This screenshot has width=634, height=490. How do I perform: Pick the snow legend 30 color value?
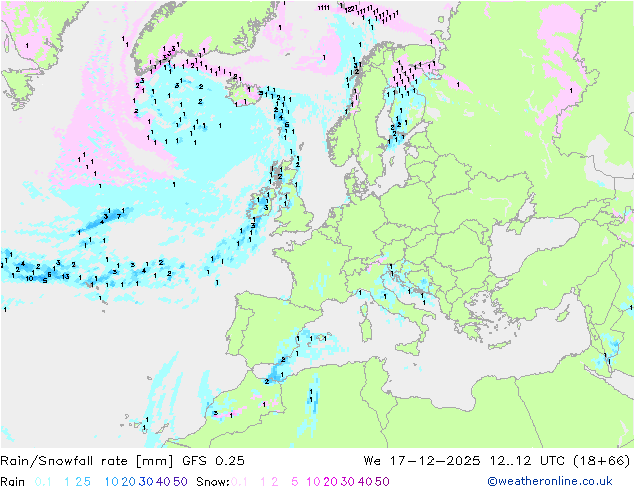(x=348, y=482)
